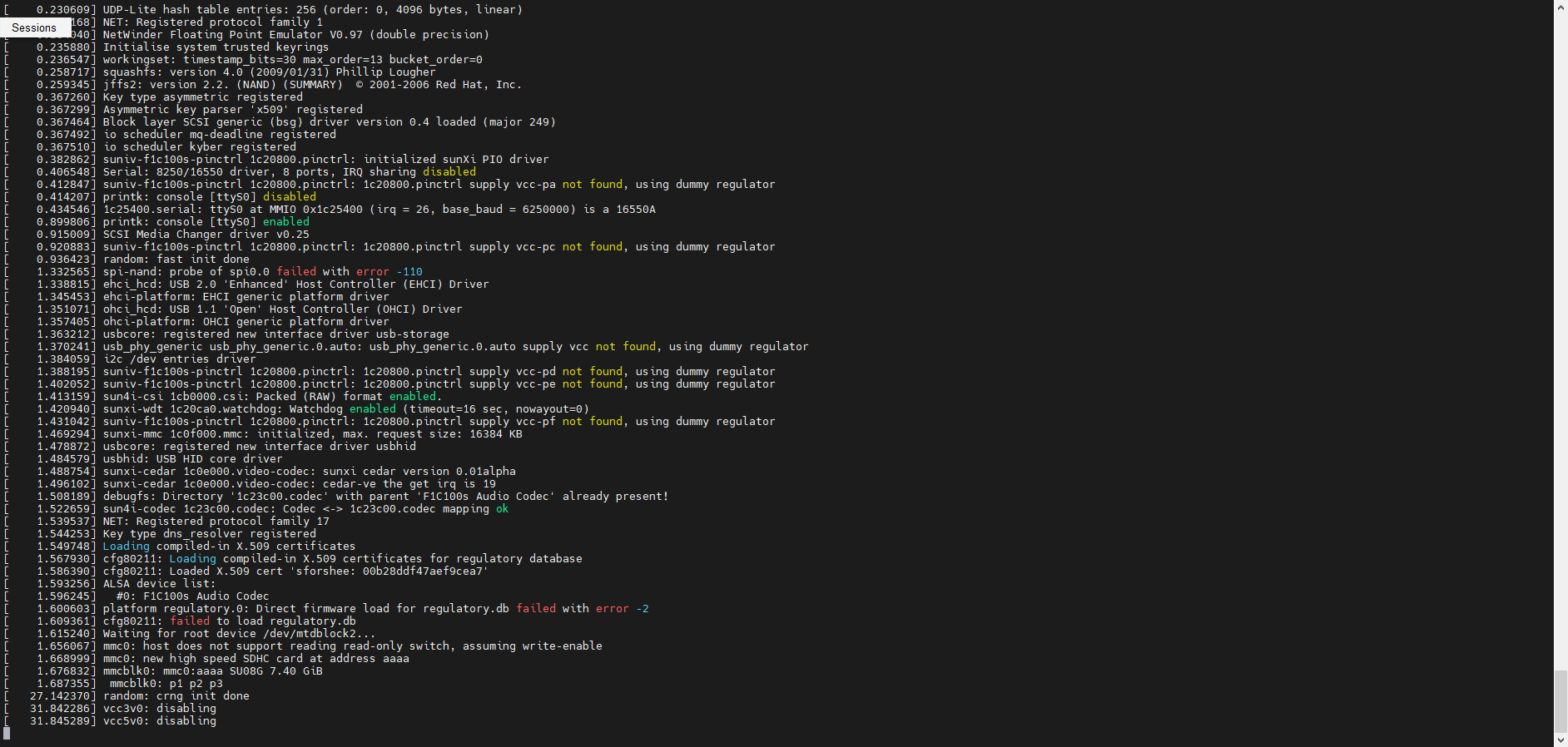1568x747 pixels.
Task: Click the scrollbar up arrow
Action: [1561, 7]
